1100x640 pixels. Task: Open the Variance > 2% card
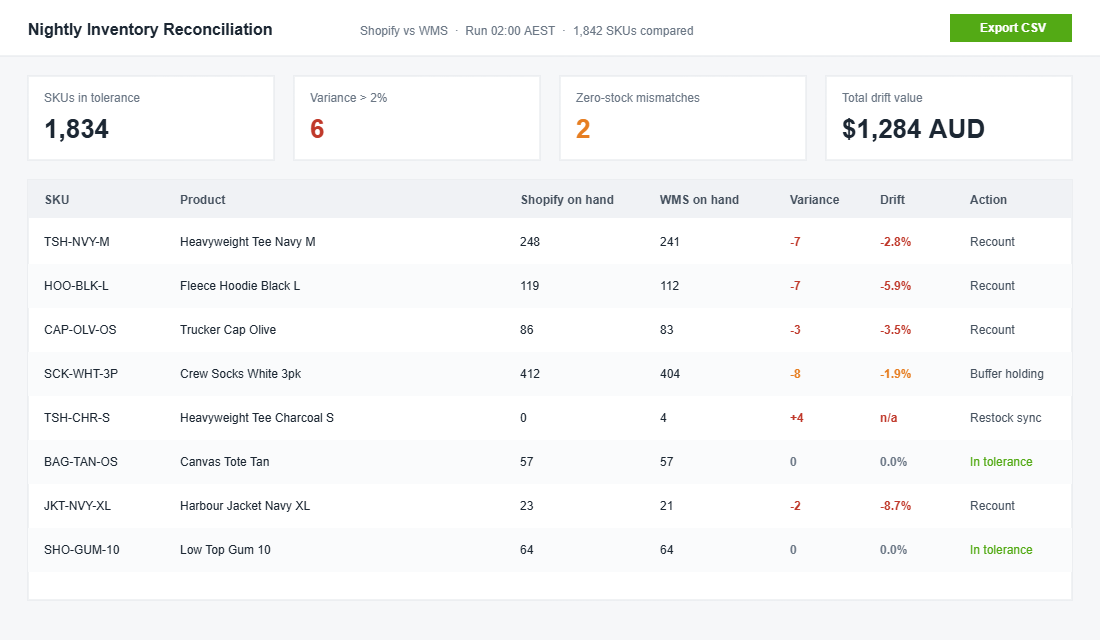coord(417,118)
